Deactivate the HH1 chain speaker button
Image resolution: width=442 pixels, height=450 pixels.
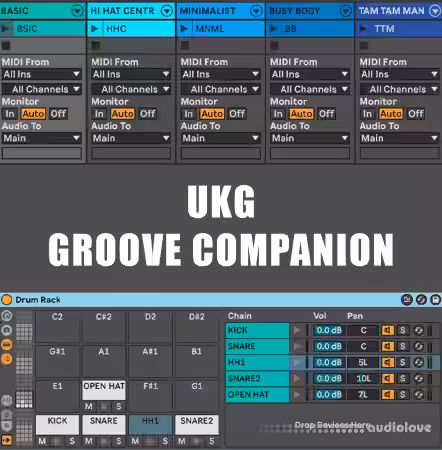click(x=387, y=362)
